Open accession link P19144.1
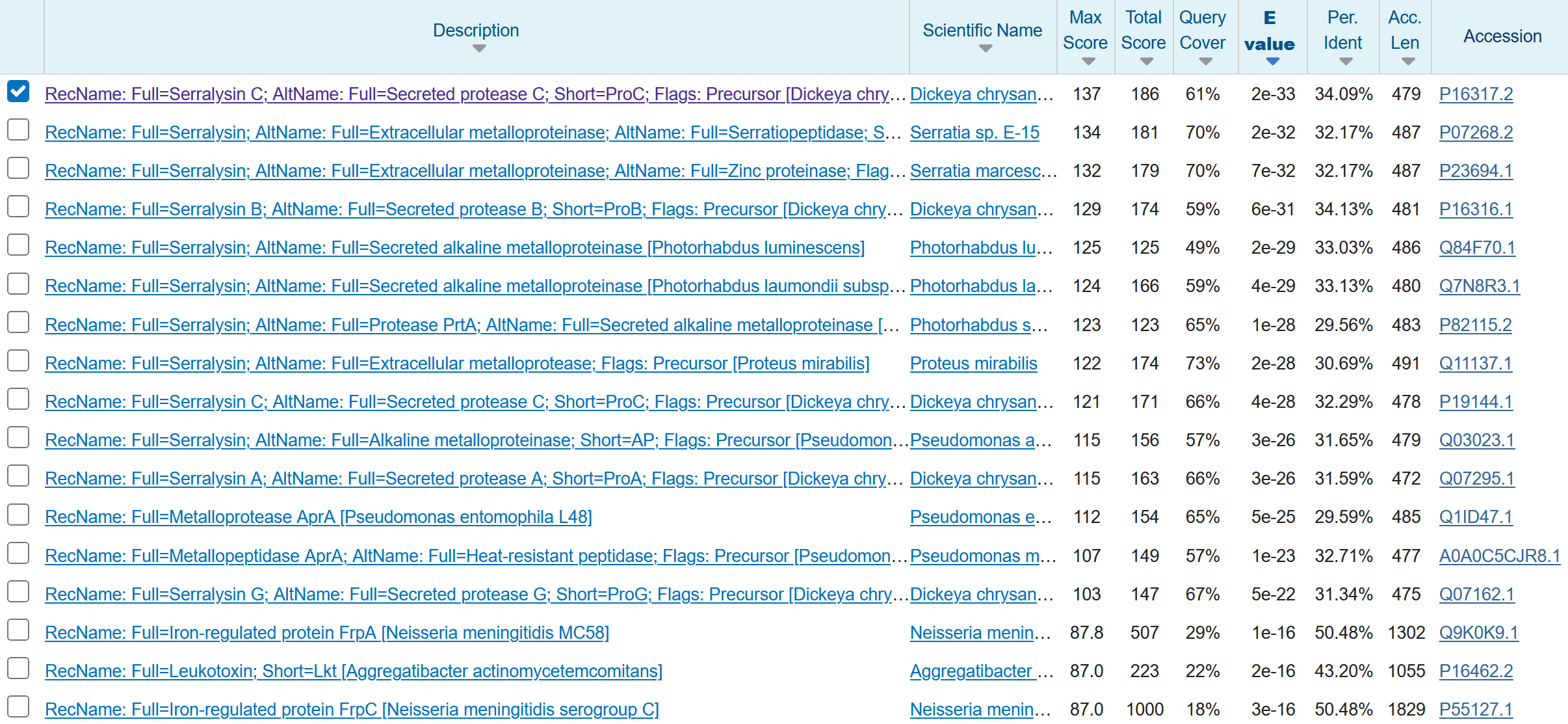The height and width of the screenshot is (724, 1568). point(1475,402)
